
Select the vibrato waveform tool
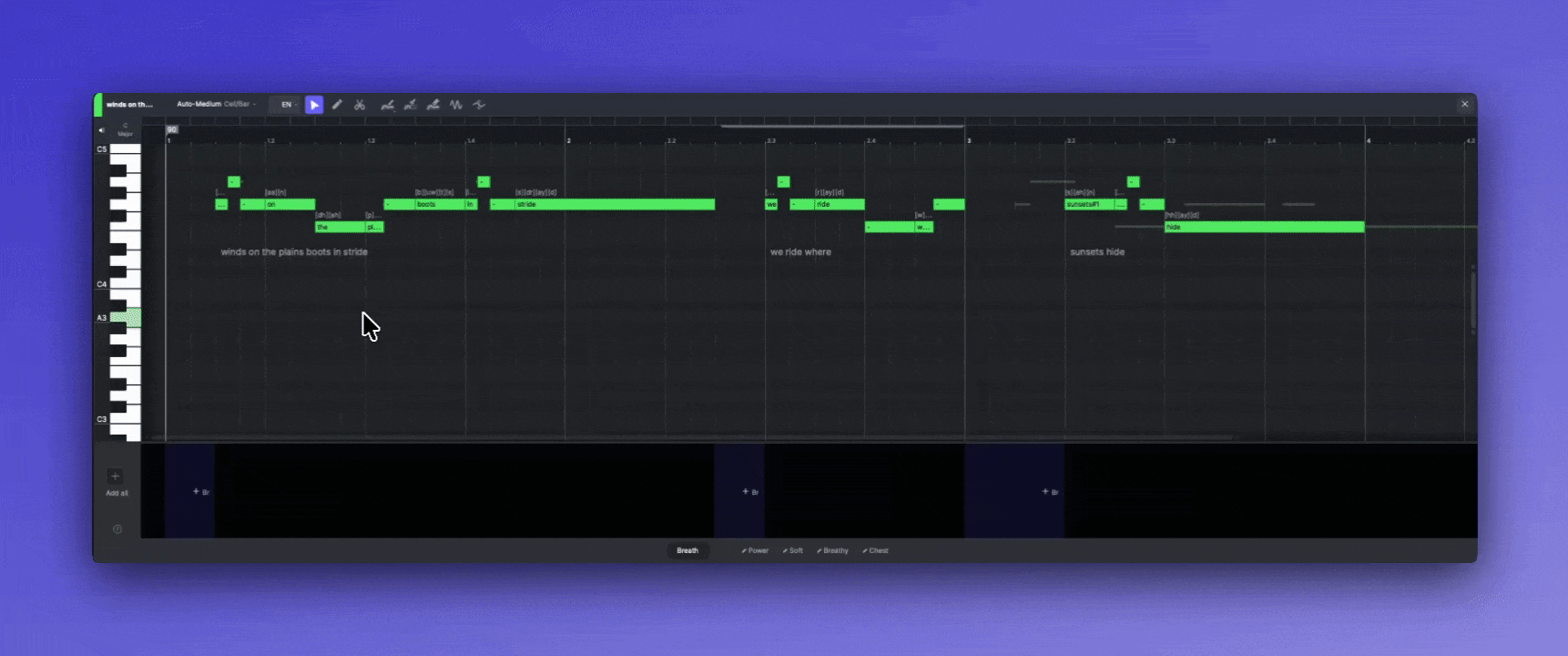pyautogui.click(x=456, y=105)
